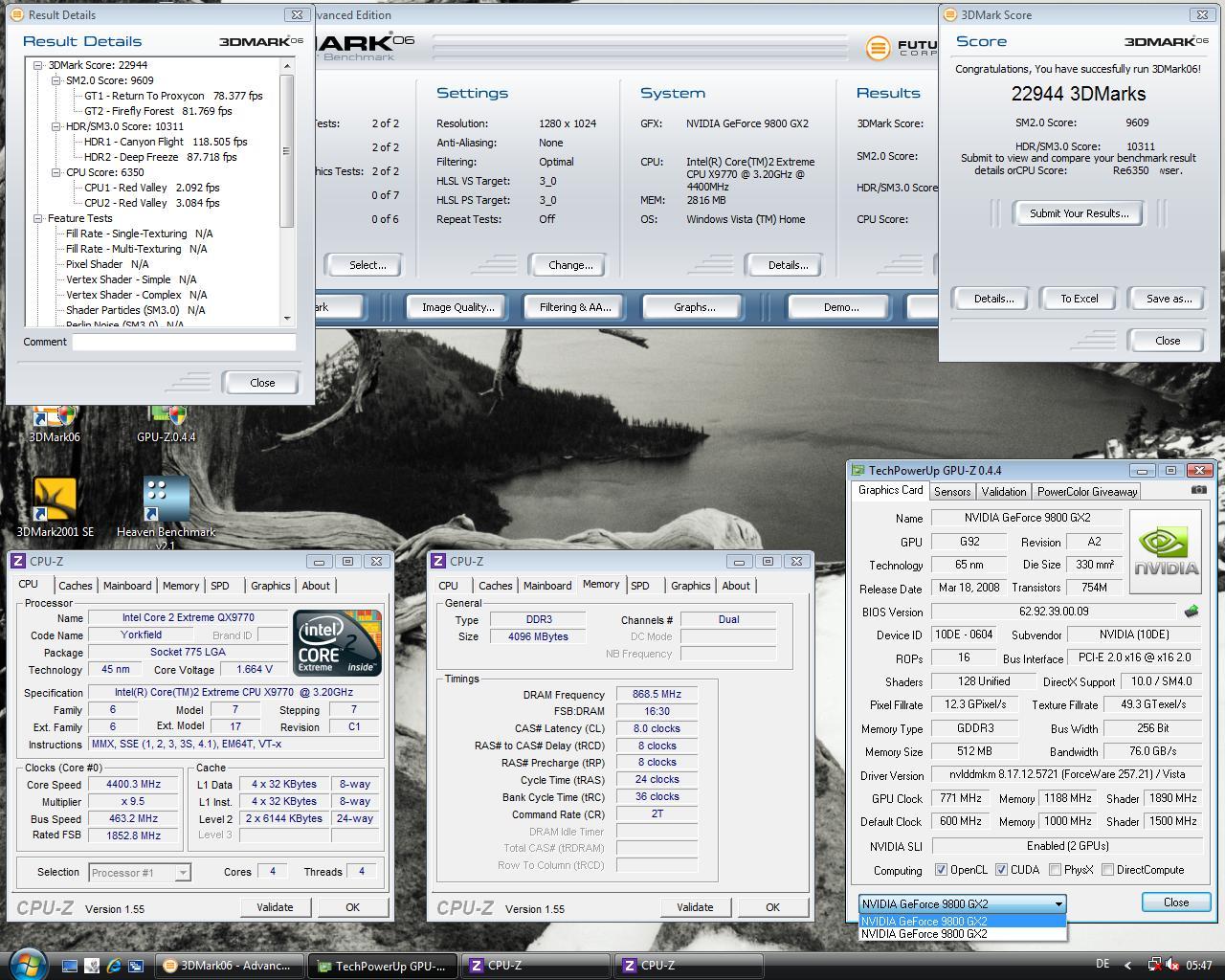Open Mainboard tab in CPU-Z processor window
Screen dimensions: 1225x980
click(x=127, y=586)
